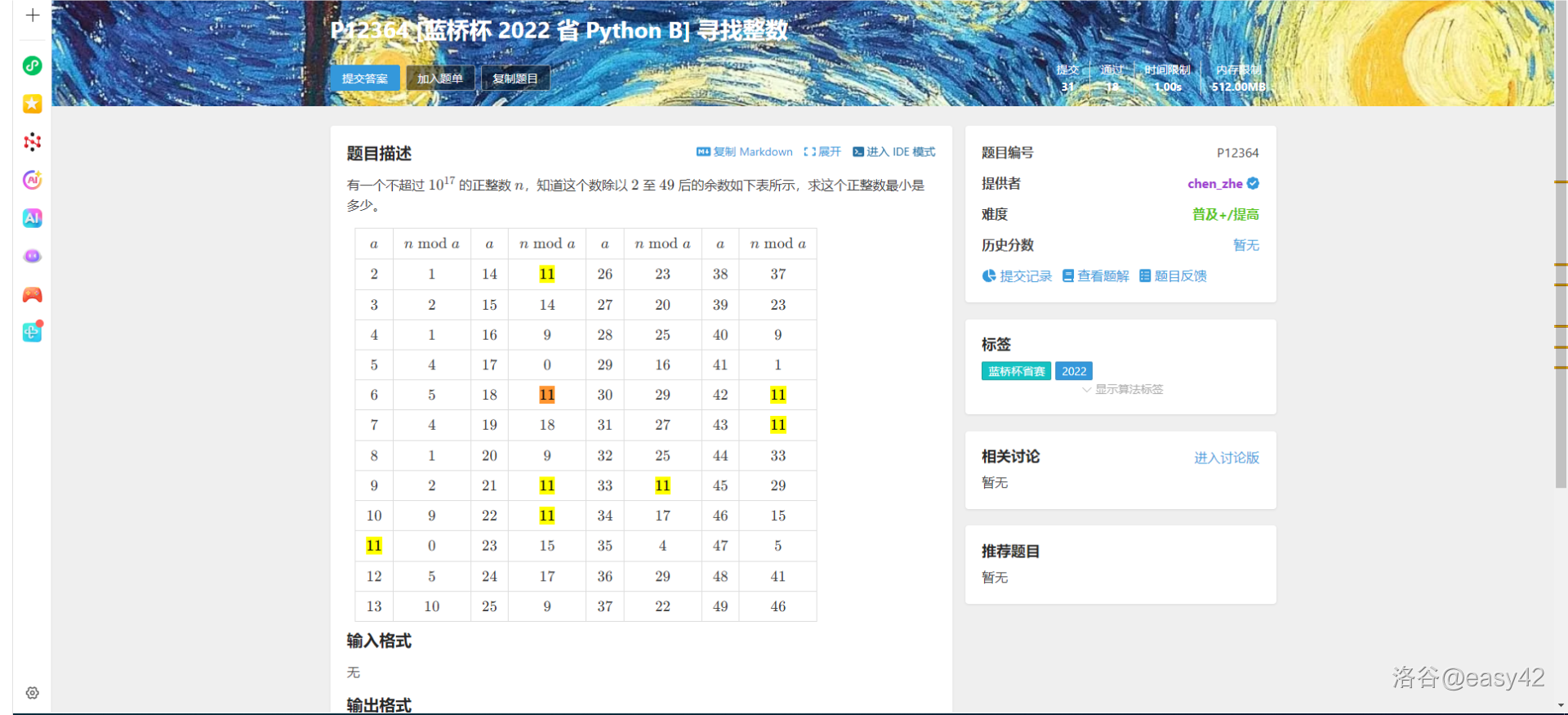Image resolution: width=1568 pixels, height=715 pixels.
Task: Open the red molecule sidebar icon
Action: point(32,142)
